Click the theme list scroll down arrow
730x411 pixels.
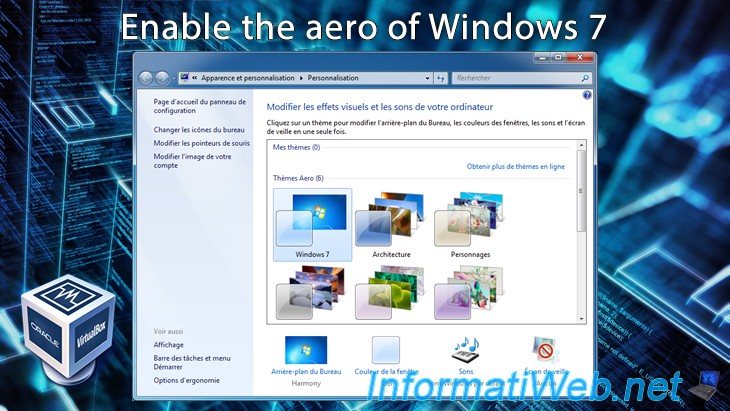(x=581, y=319)
